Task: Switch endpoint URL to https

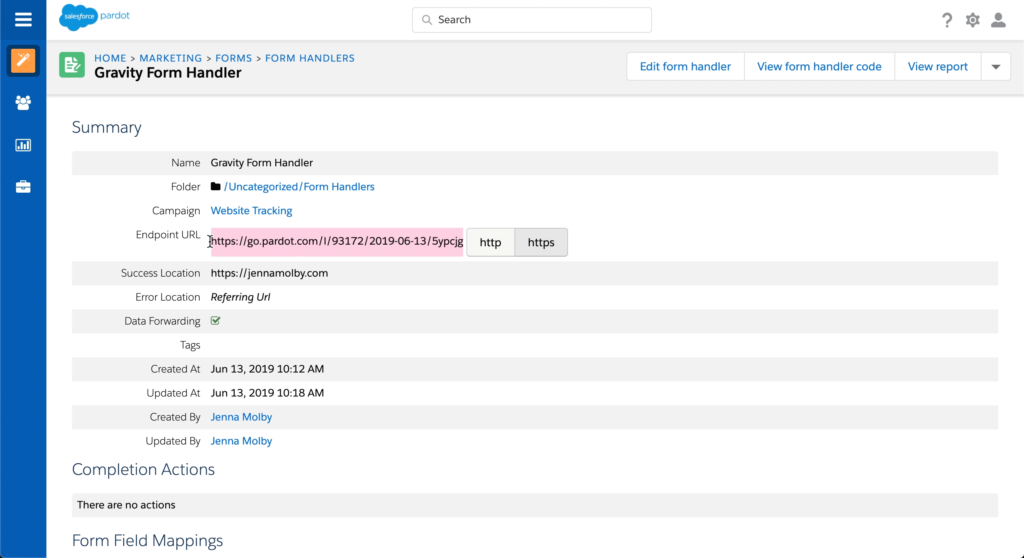Action: point(541,242)
